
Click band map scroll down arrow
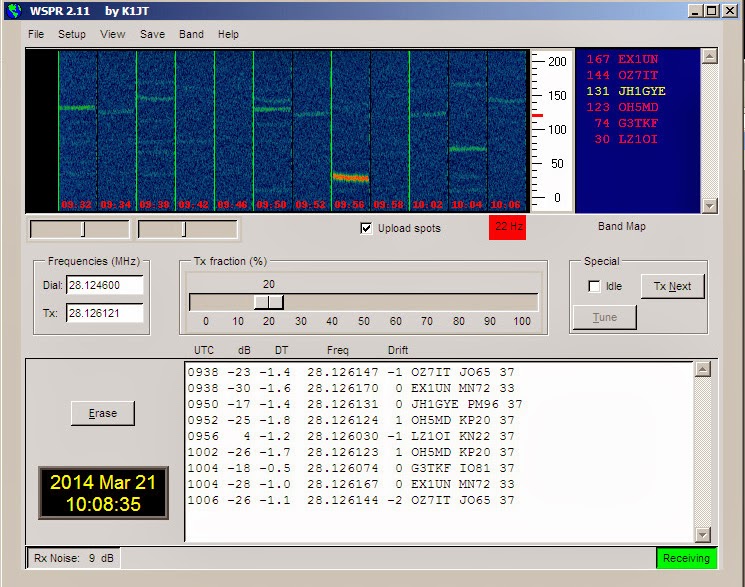point(709,205)
